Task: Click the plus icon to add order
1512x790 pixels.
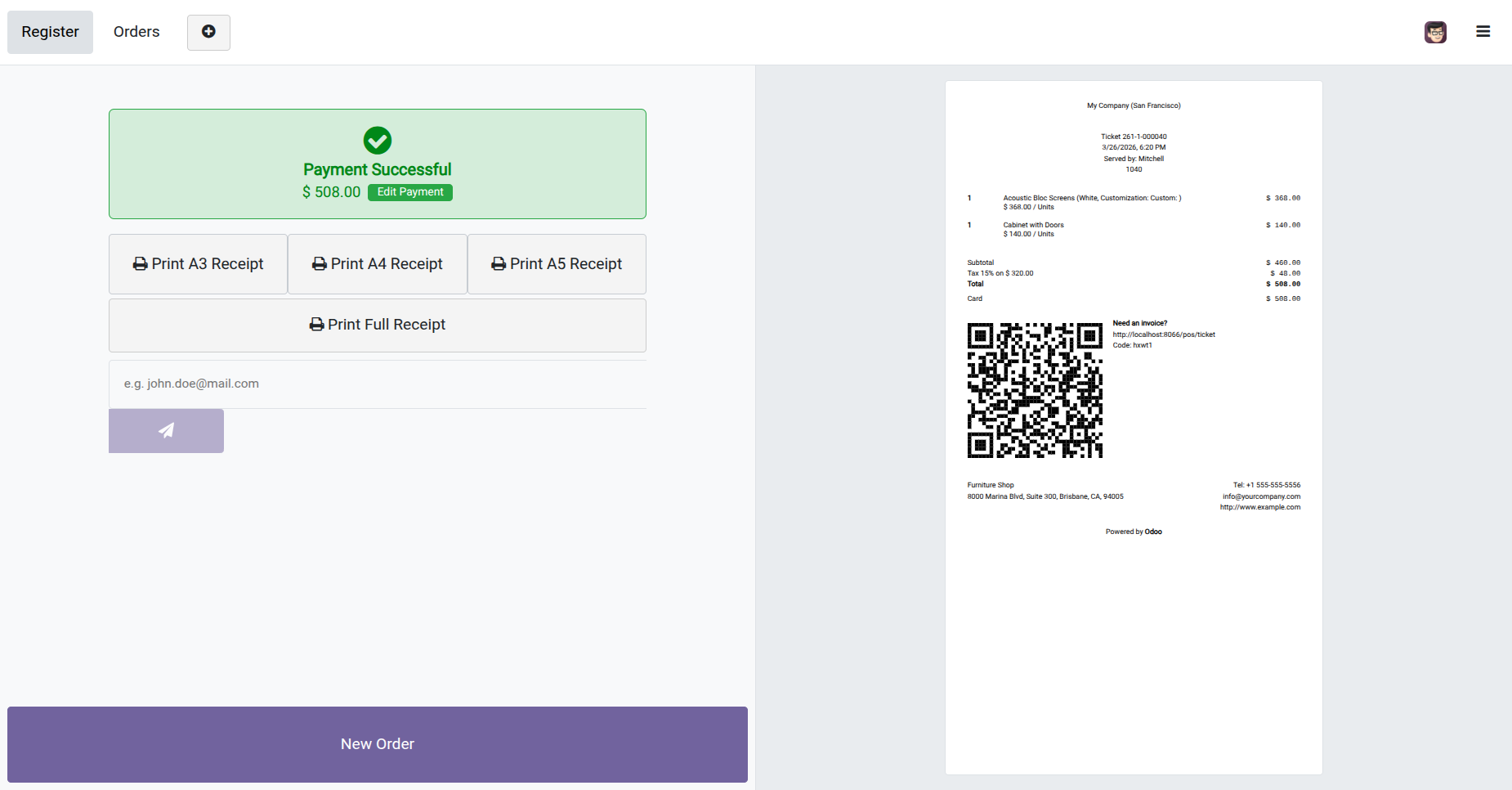Action: tap(208, 32)
